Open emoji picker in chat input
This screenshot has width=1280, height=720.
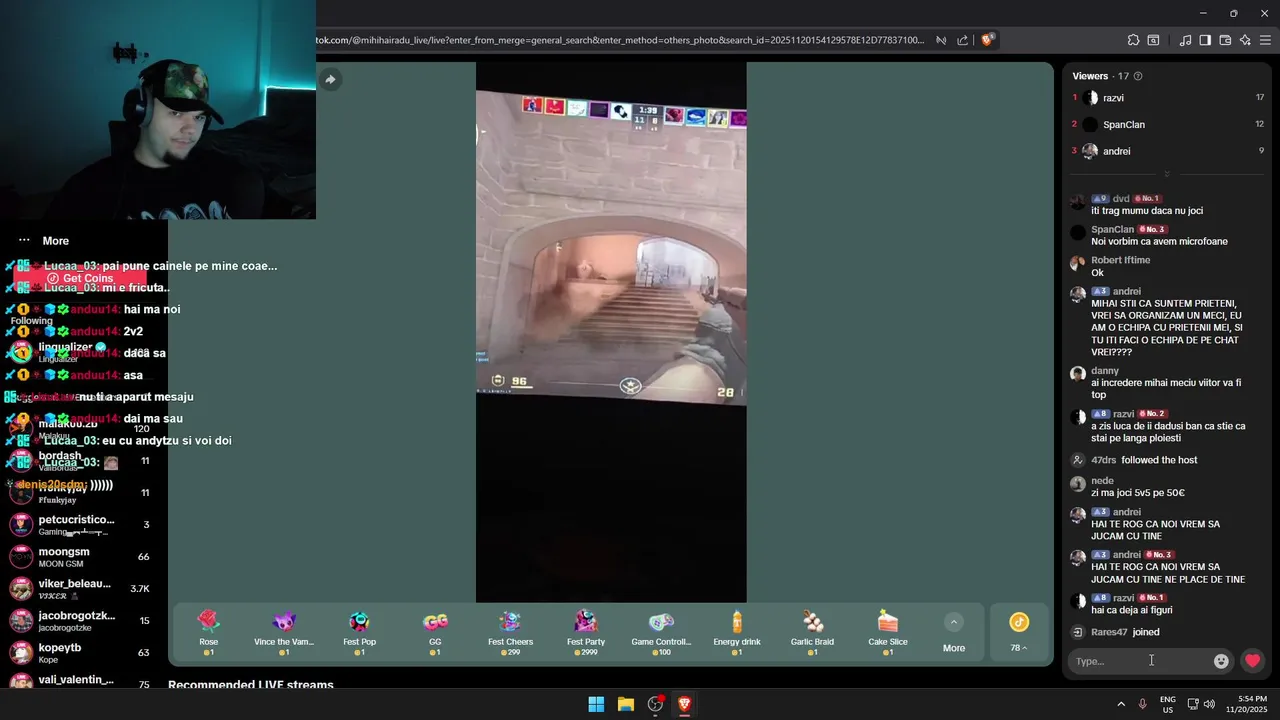(x=1221, y=661)
